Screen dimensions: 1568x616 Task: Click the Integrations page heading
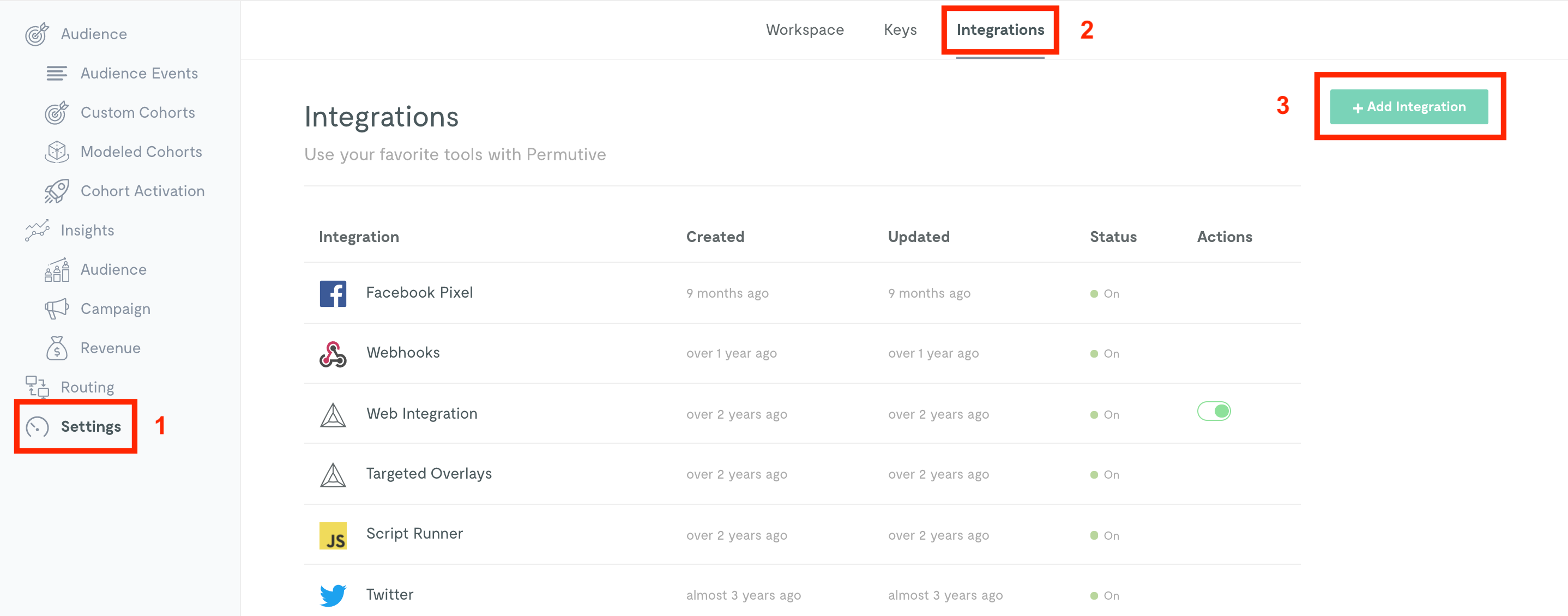point(381,118)
